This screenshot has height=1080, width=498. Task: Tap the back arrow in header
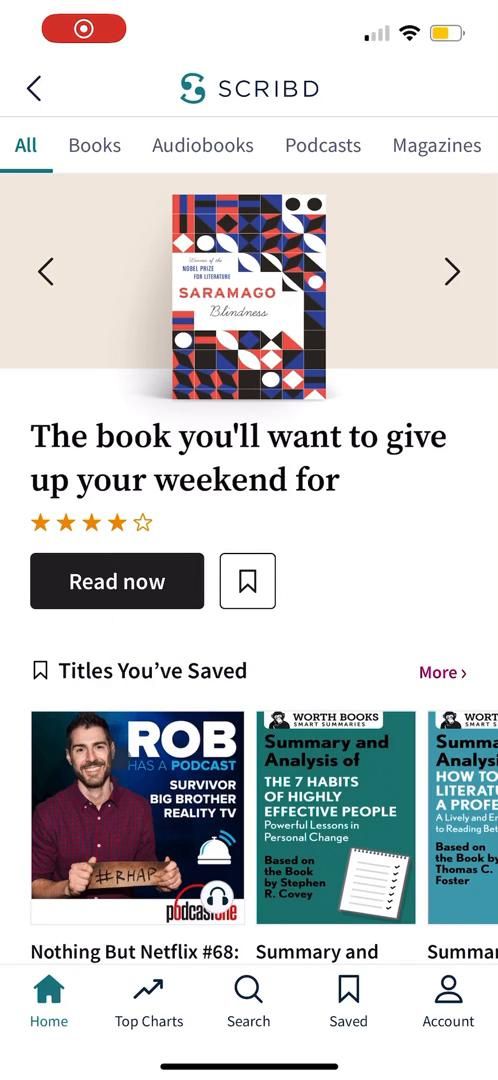tap(34, 89)
